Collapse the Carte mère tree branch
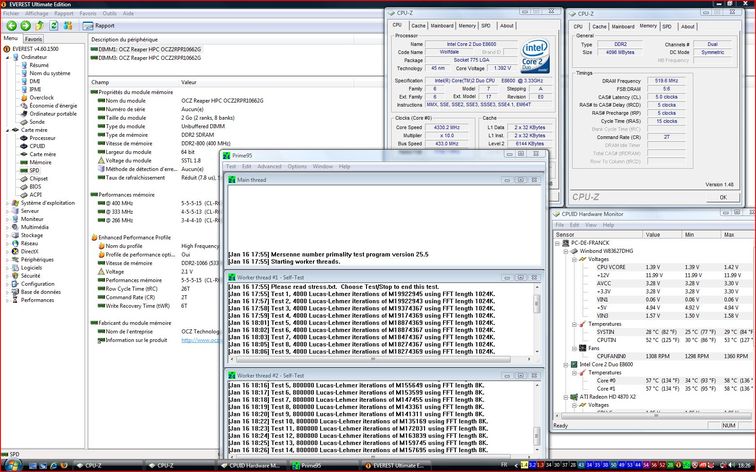 (8, 130)
